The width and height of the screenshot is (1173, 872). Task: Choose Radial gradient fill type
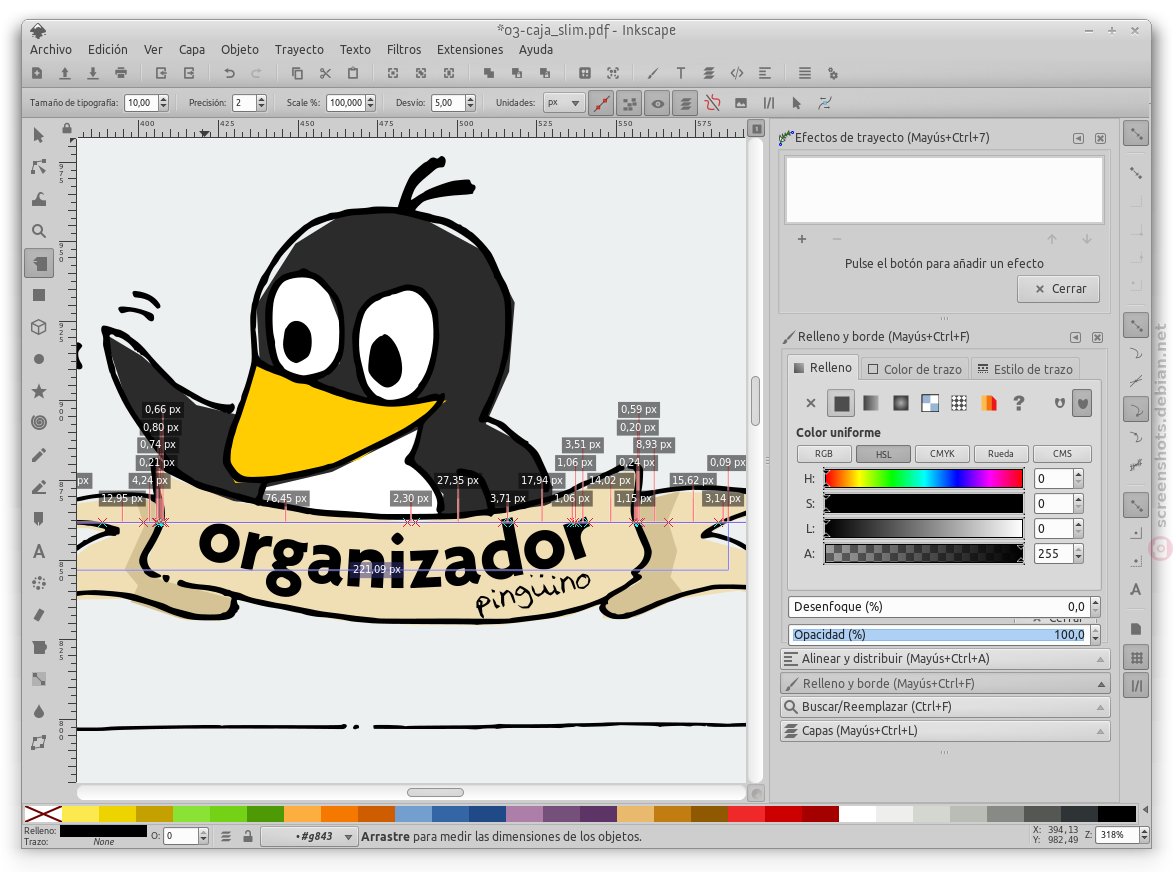[901, 404]
